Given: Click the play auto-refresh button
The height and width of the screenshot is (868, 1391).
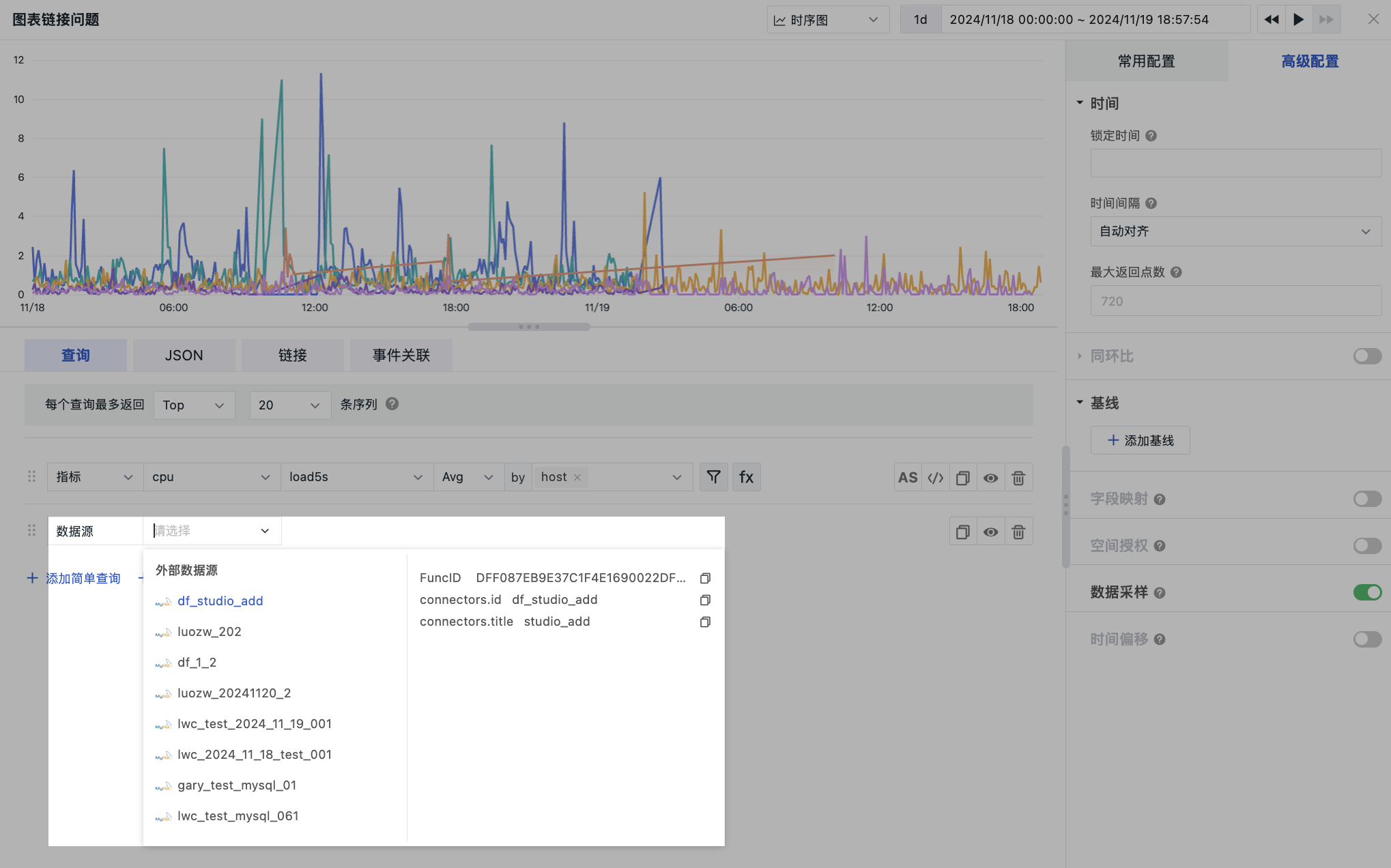Looking at the screenshot, I should click(x=1299, y=20).
